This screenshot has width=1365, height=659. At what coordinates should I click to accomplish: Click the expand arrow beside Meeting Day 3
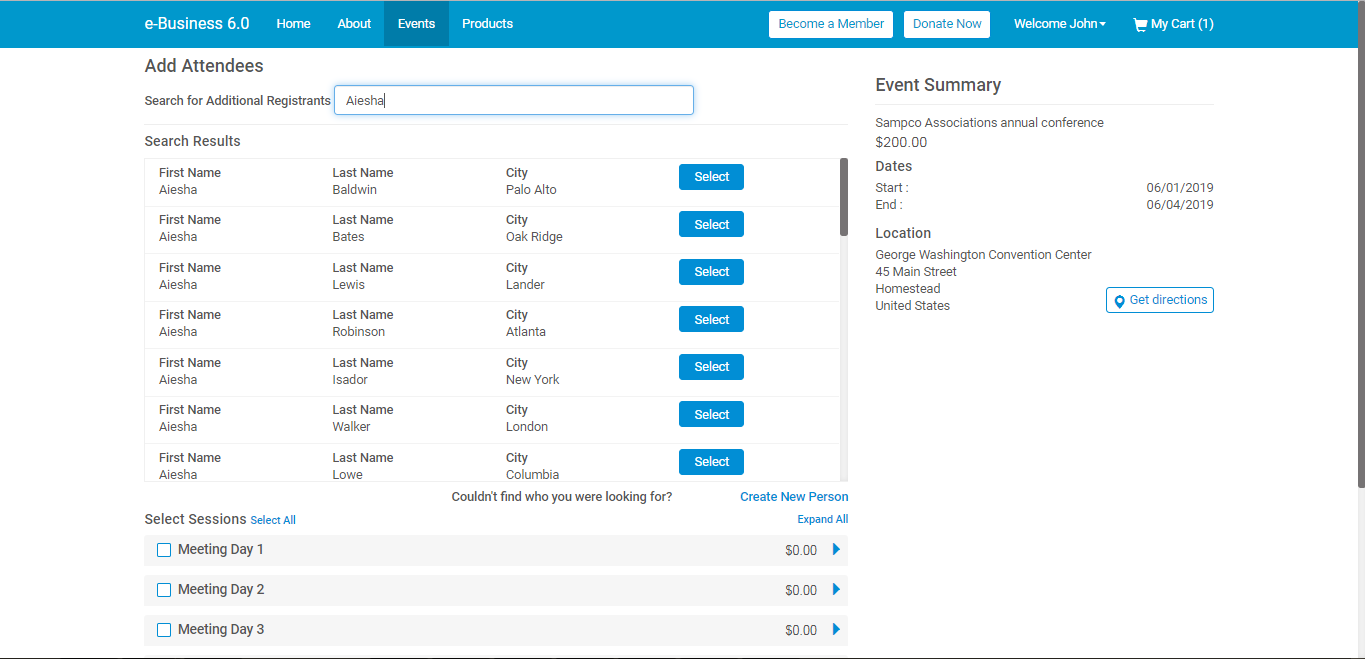[836, 629]
